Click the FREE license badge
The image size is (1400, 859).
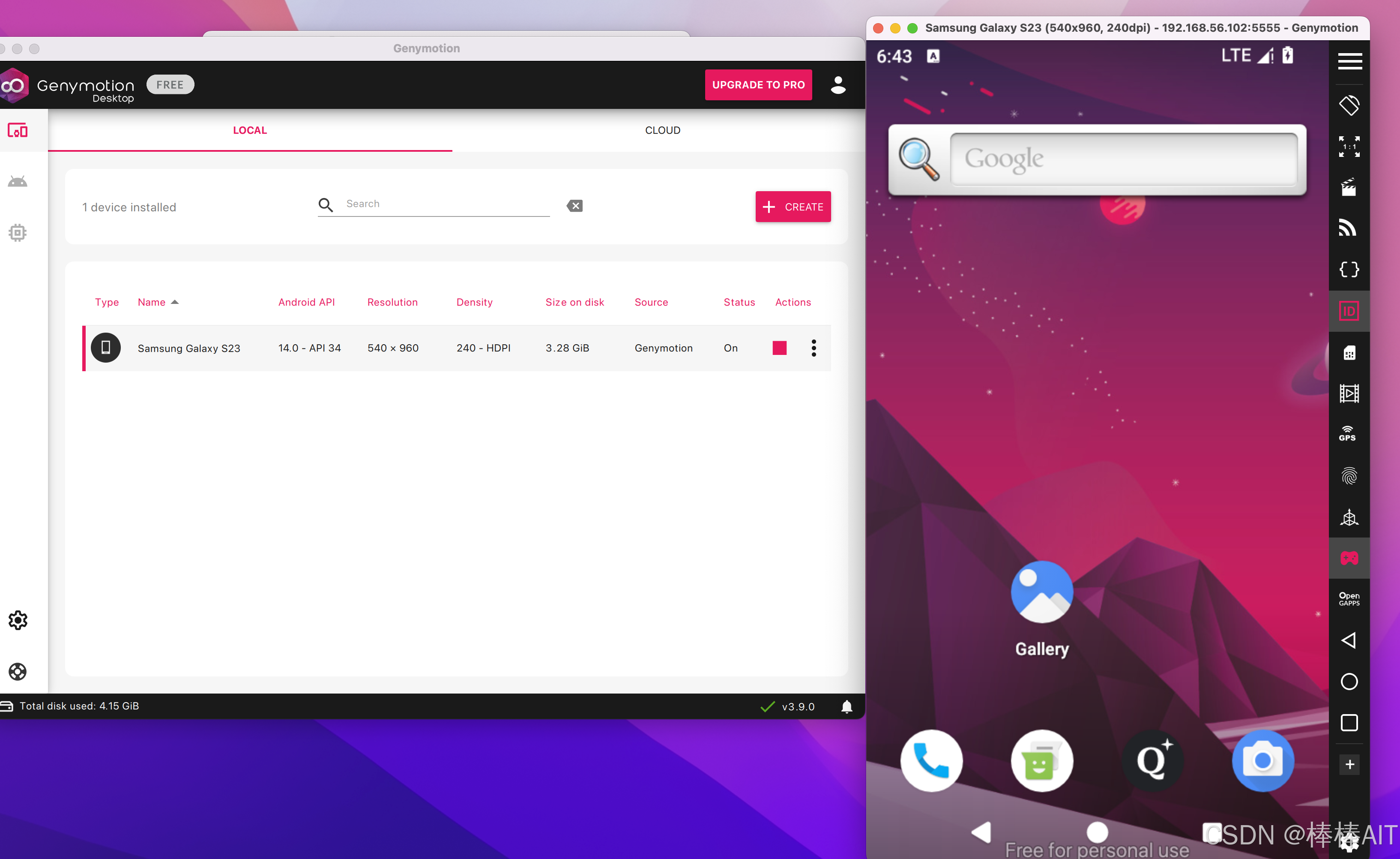point(170,85)
